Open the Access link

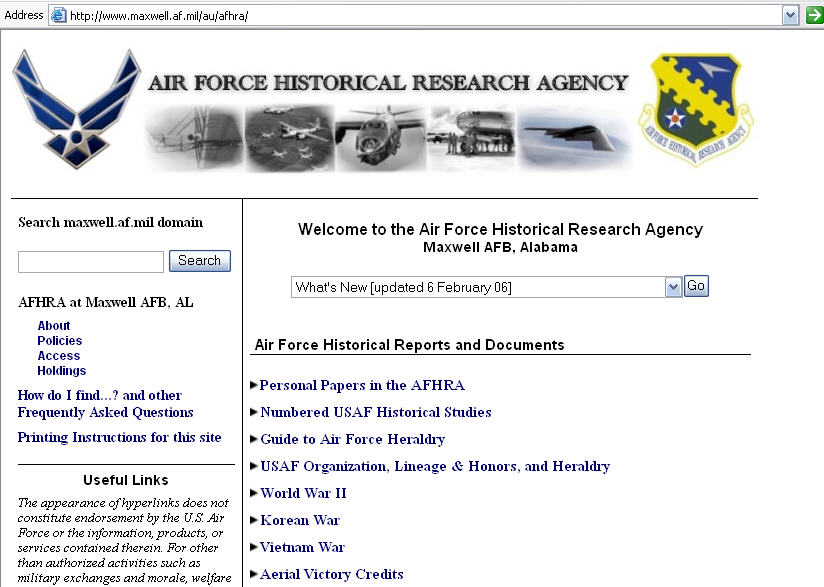[58, 356]
